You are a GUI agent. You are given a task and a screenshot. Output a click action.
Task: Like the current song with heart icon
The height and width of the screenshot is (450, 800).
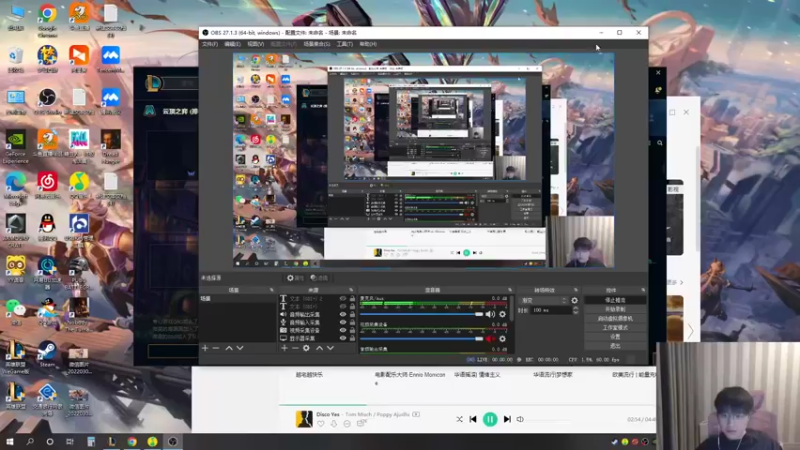tap(320, 423)
